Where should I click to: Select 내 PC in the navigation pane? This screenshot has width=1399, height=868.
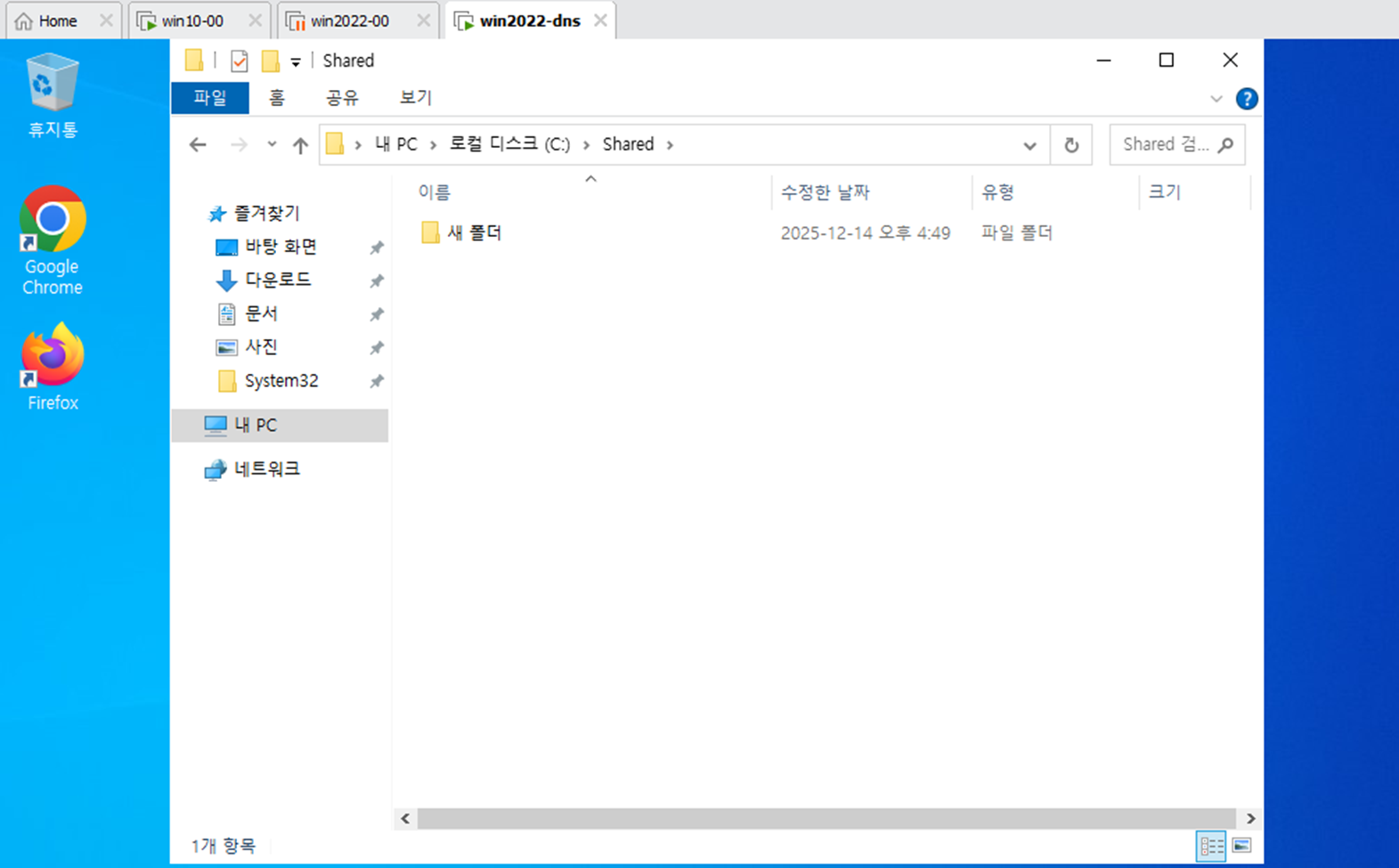click(x=280, y=426)
